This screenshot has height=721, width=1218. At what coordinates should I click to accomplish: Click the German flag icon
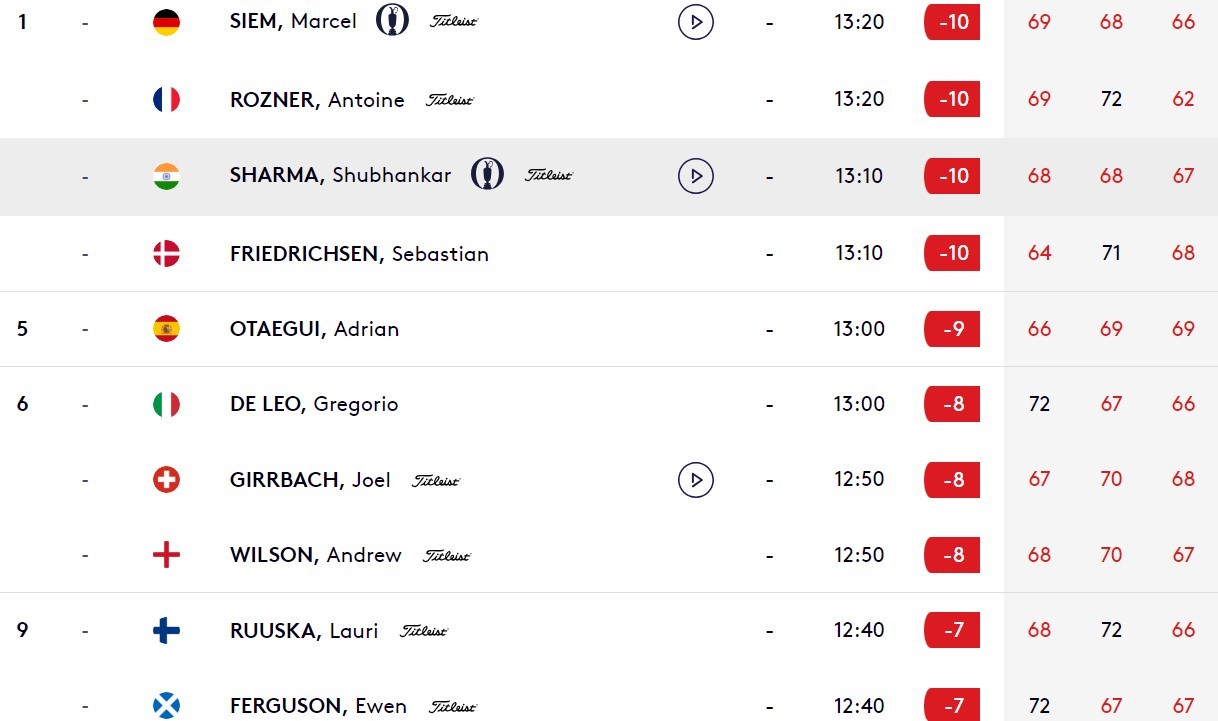166,22
